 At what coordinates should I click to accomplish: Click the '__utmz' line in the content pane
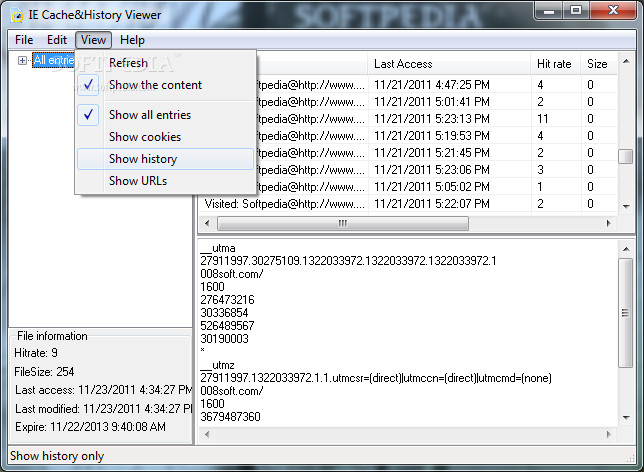[x=217, y=365]
